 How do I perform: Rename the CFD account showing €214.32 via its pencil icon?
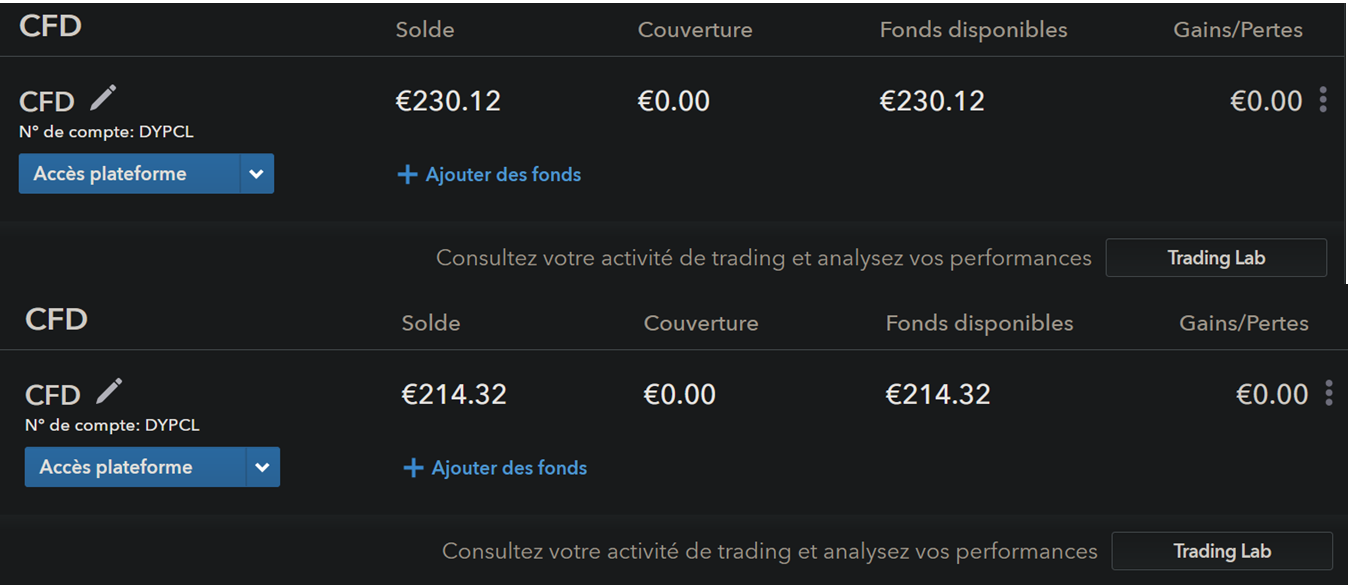pyautogui.click(x=109, y=390)
